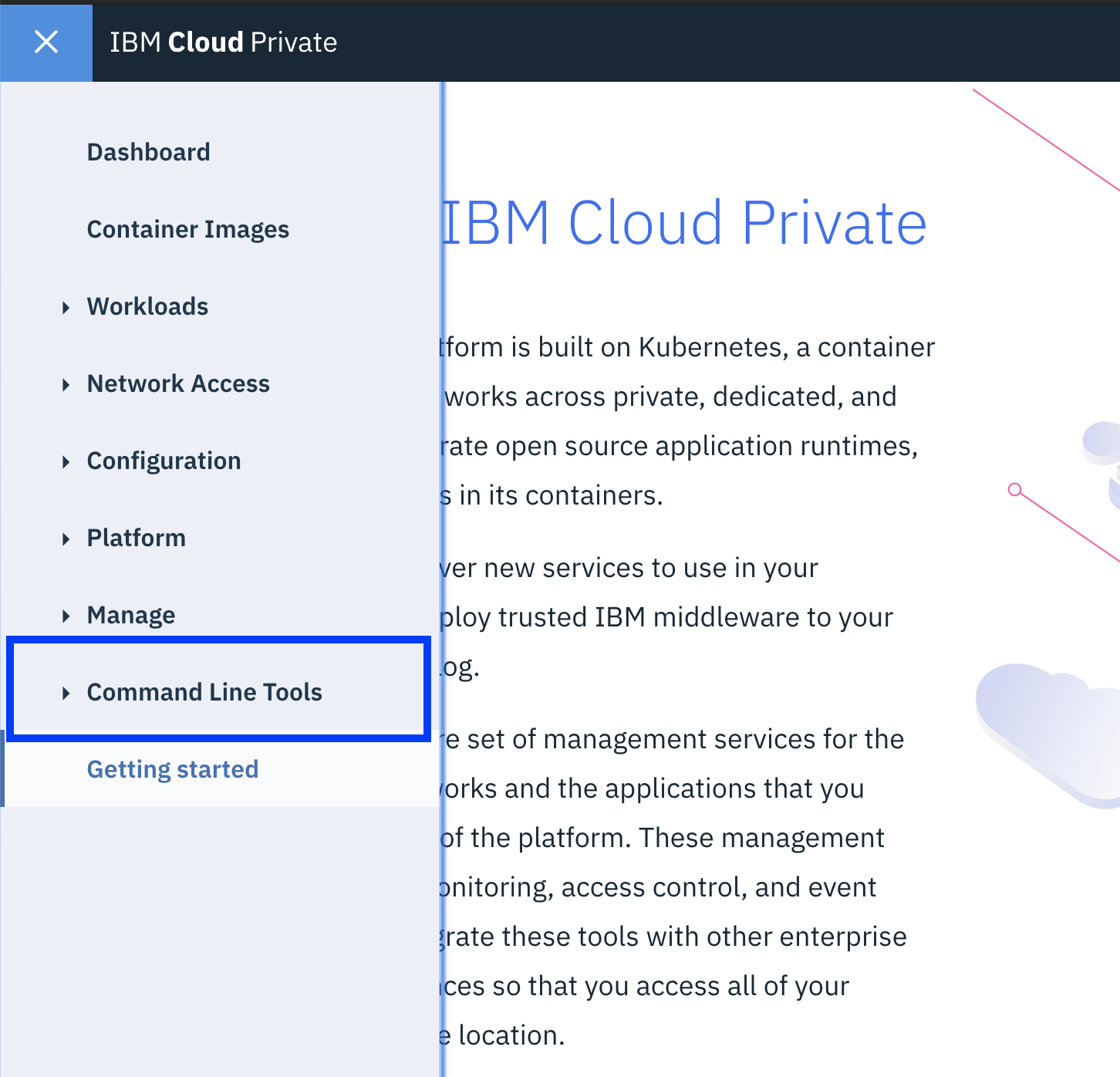This screenshot has height=1077, width=1120.
Task: Select Command Line Tools menu label
Action: [x=204, y=692]
